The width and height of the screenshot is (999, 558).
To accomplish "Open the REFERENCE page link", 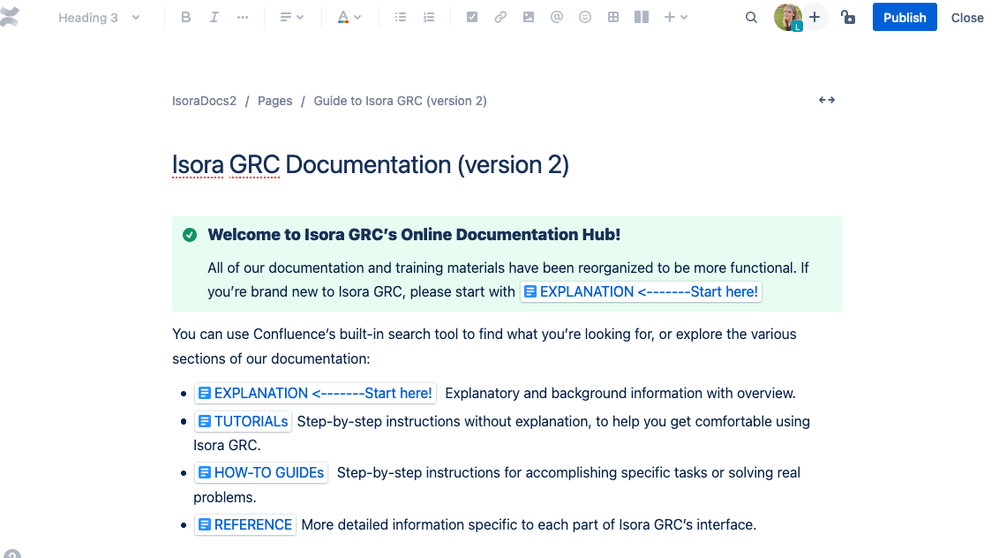I will point(245,525).
